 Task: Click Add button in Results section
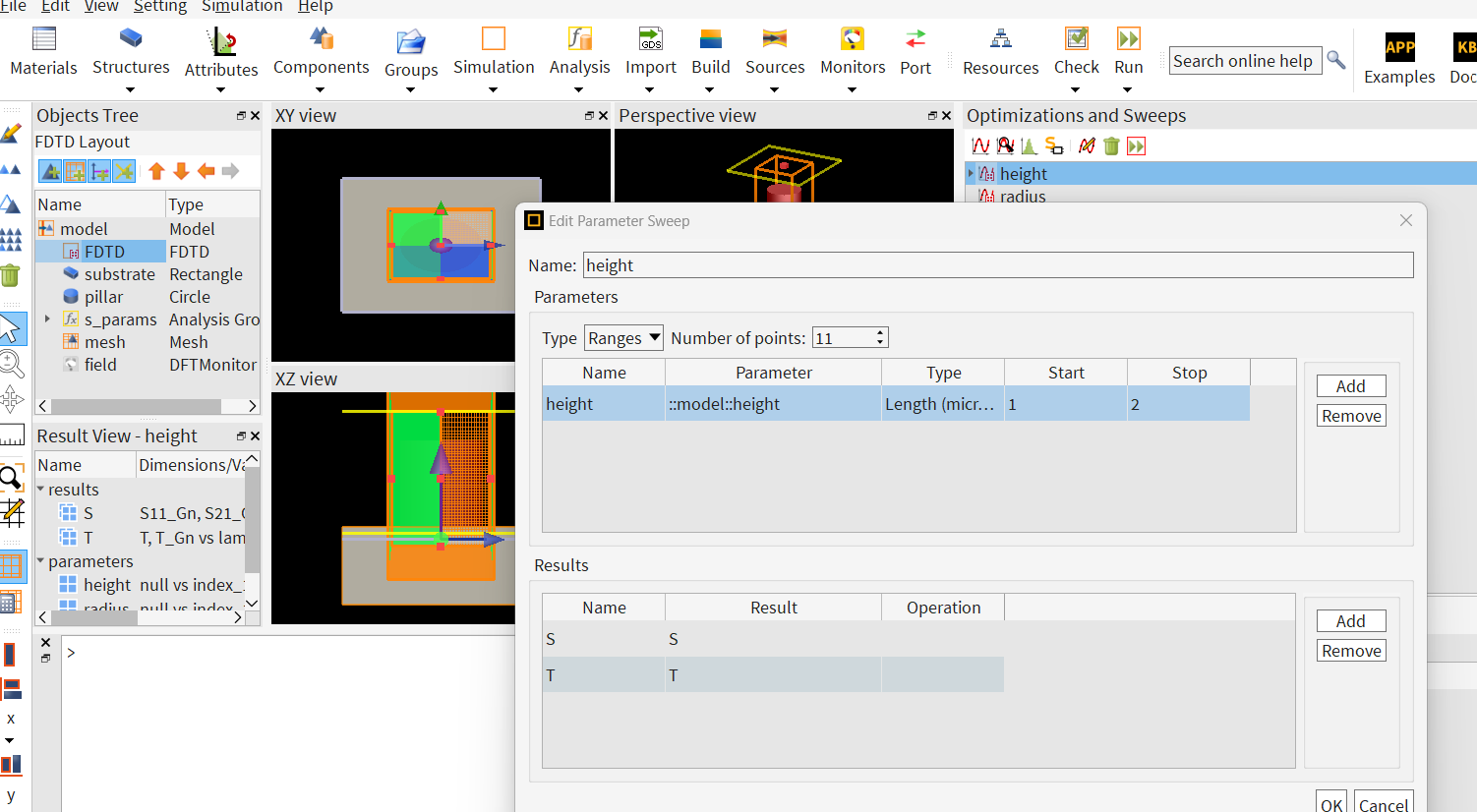click(1351, 621)
